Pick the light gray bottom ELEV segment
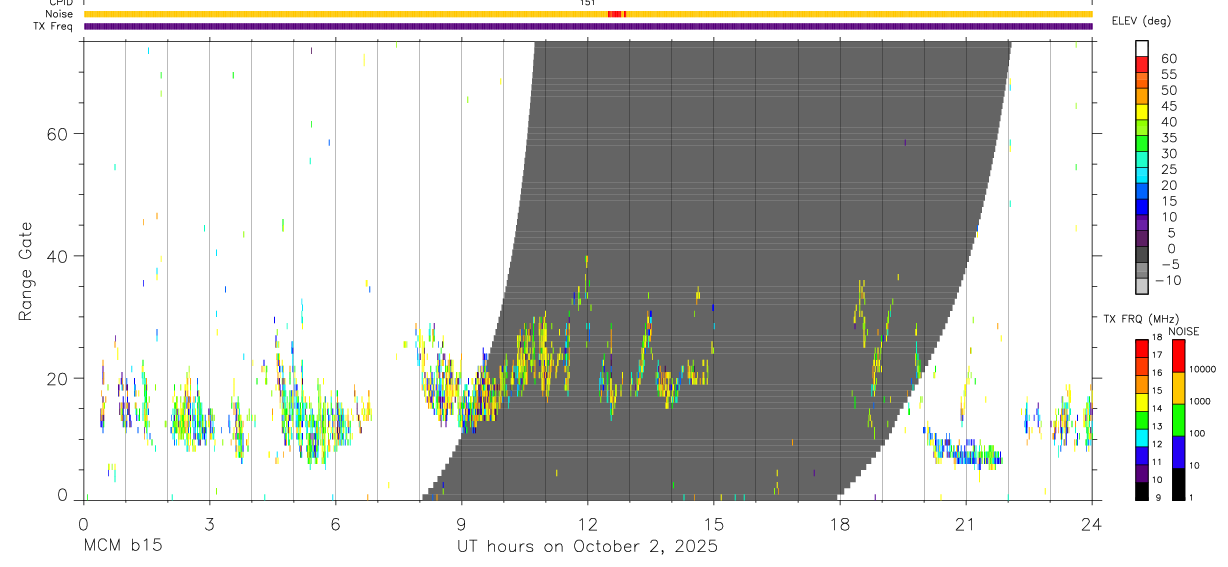1228x567 pixels. (1142, 286)
